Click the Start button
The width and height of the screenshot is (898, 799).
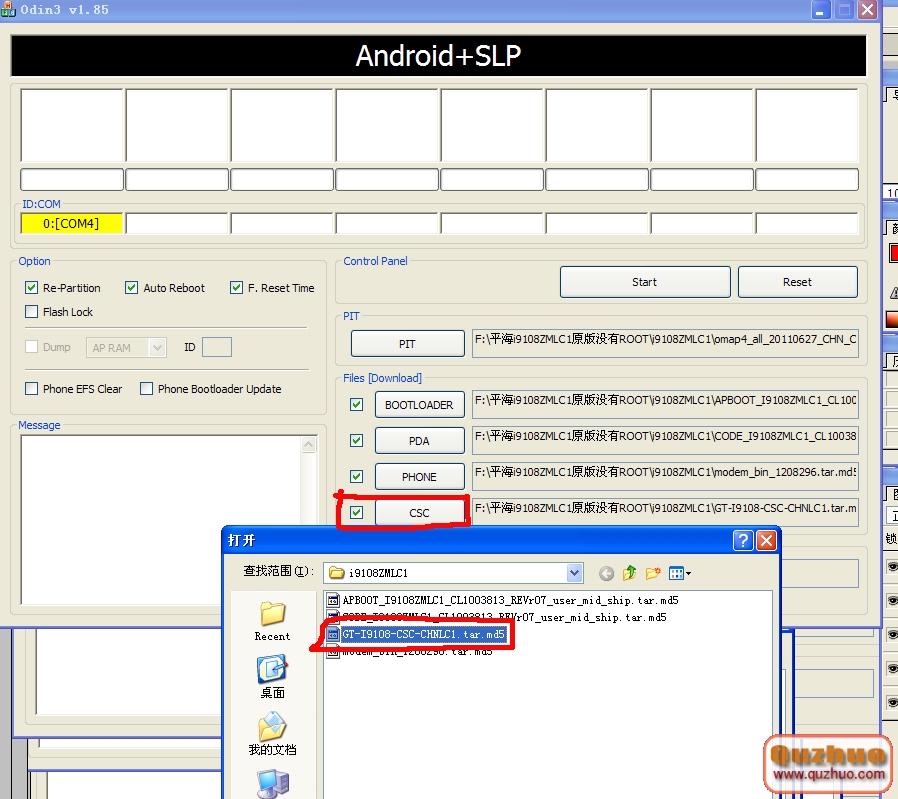(x=645, y=282)
